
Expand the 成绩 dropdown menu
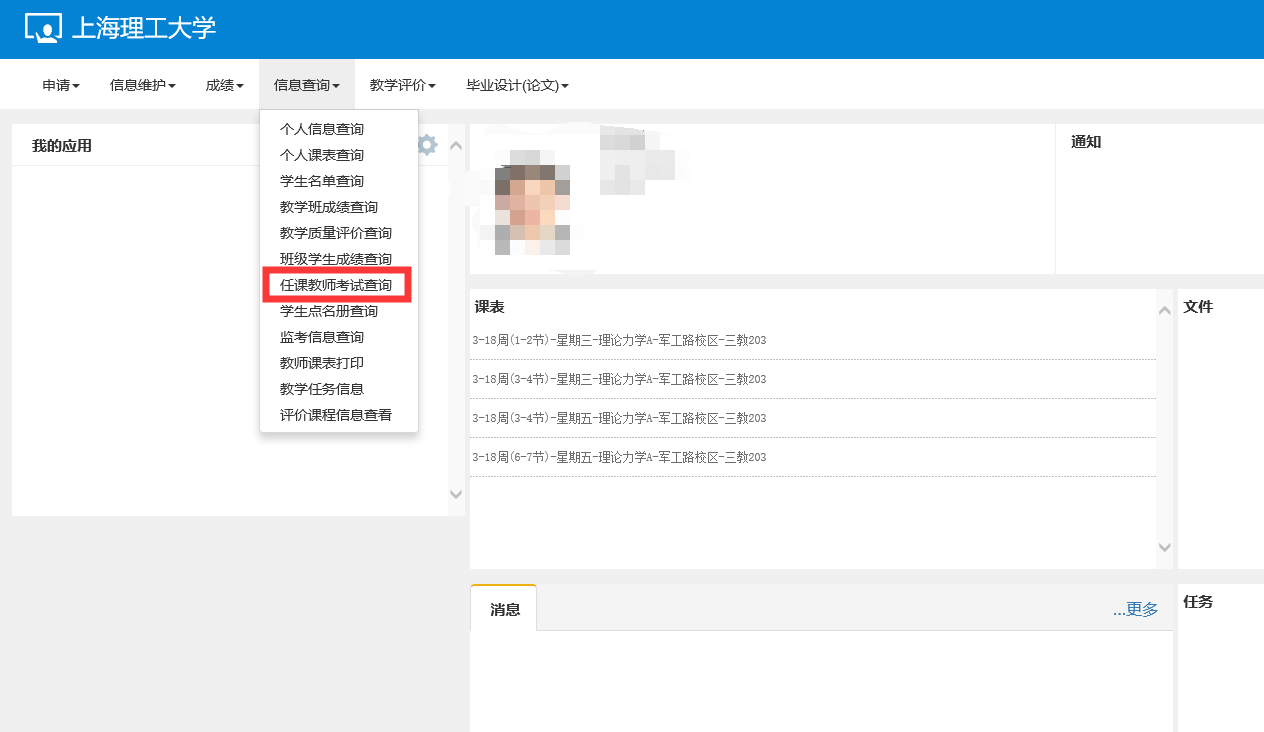click(x=224, y=86)
